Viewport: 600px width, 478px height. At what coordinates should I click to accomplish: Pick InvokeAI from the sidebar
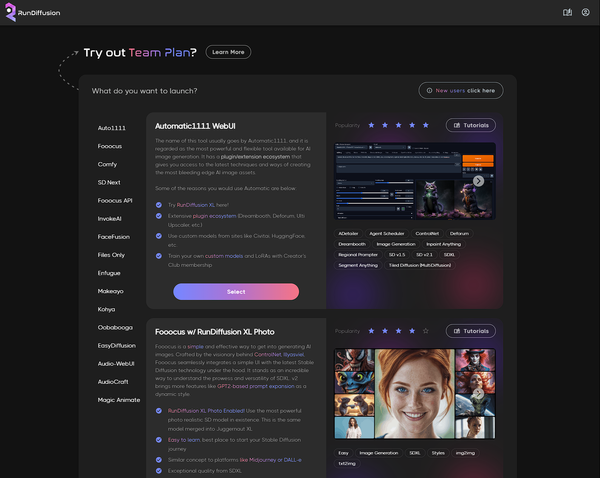tap(110, 218)
